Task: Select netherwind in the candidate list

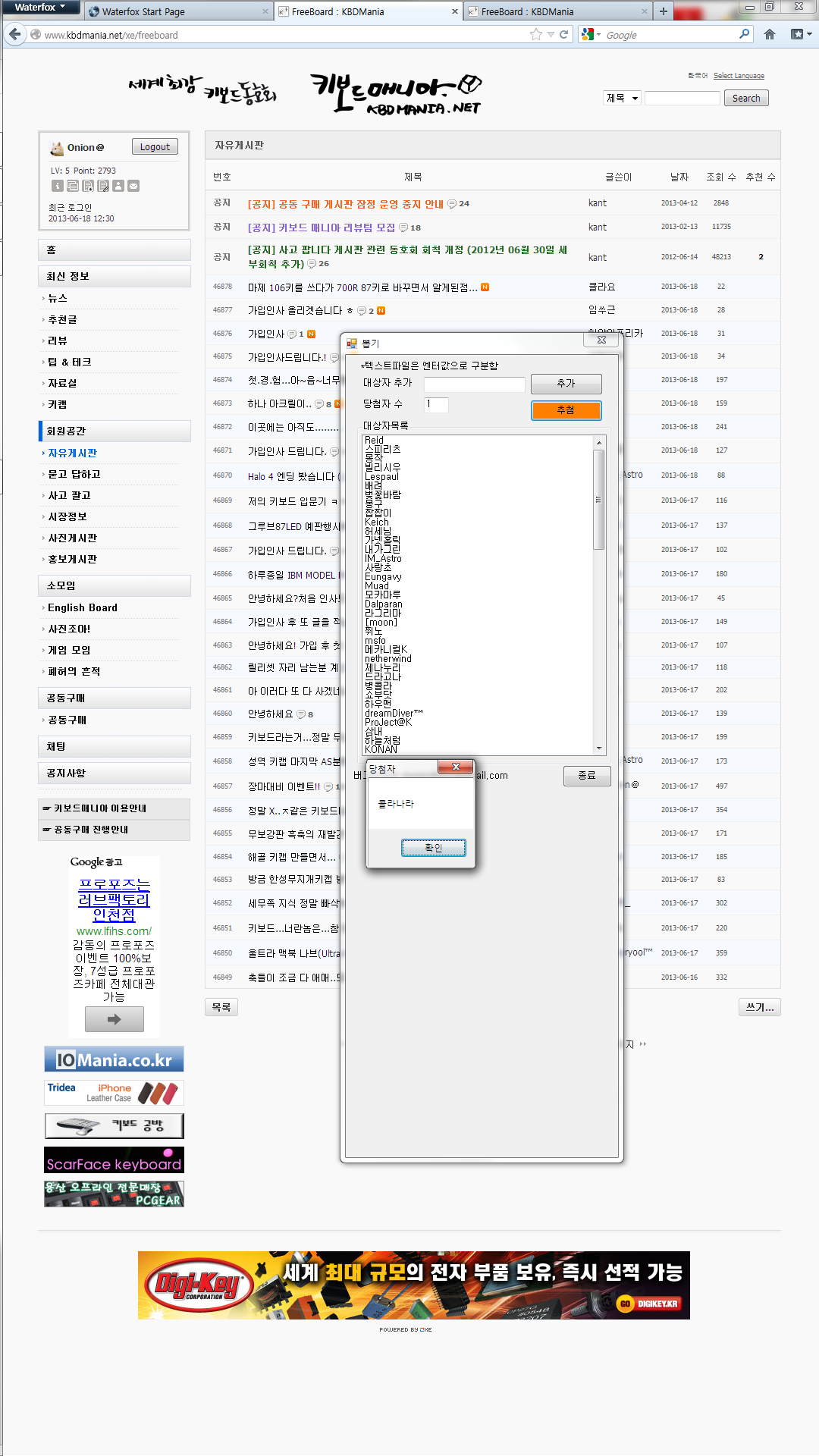Action: pos(388,659)
